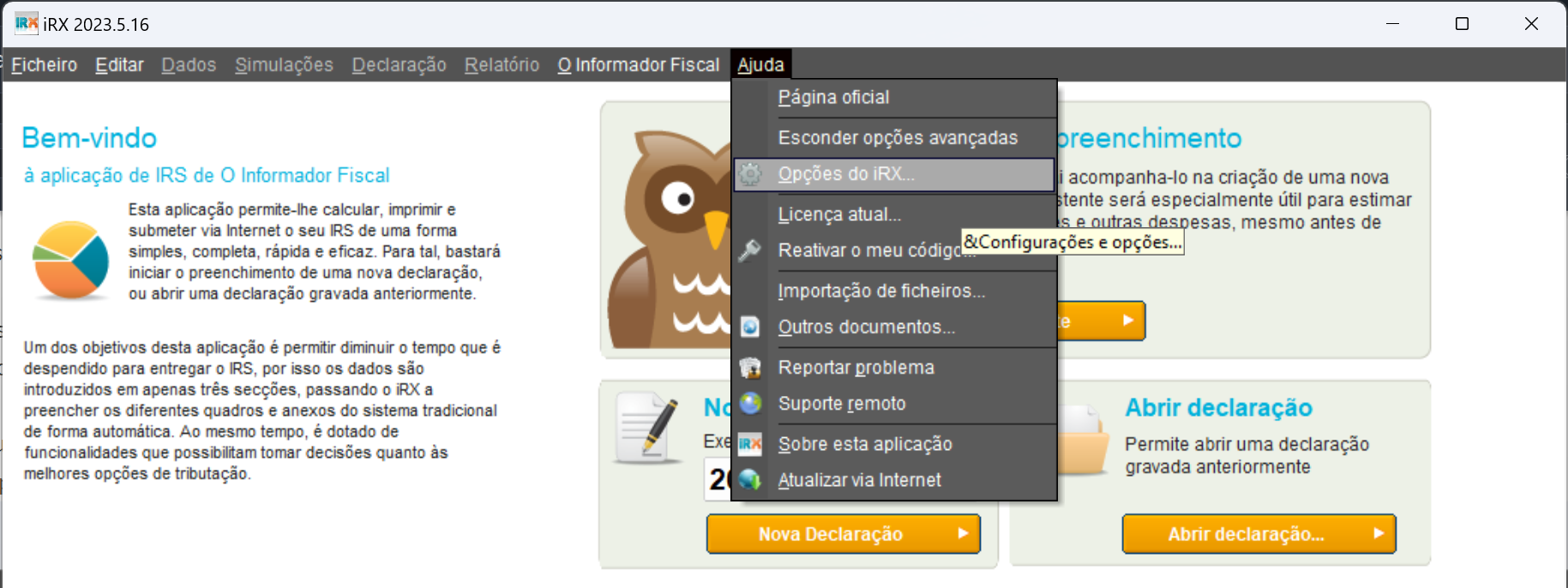
Task: Click the year input field above Nova Declaração
Action: pyautogui.click(x=718, y=479)
